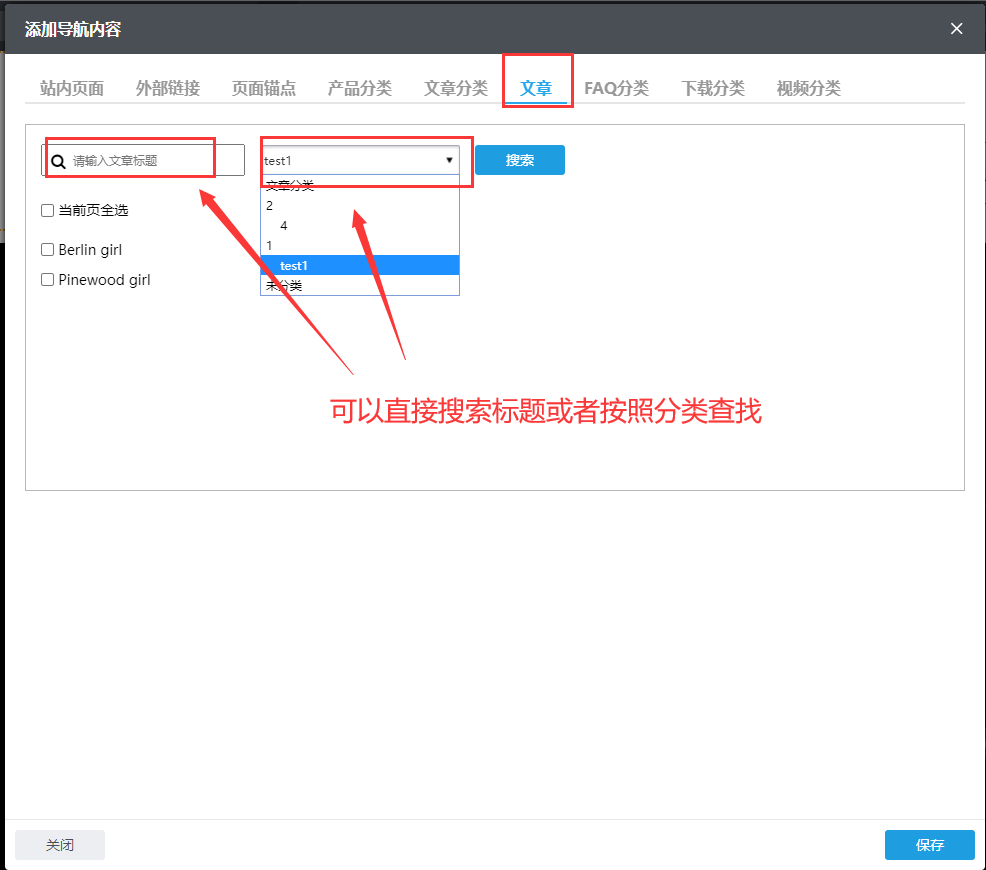Click the 关闭 close button
Image resolution: width=986 pixels, height=870 pixels.
click(59, 844)
